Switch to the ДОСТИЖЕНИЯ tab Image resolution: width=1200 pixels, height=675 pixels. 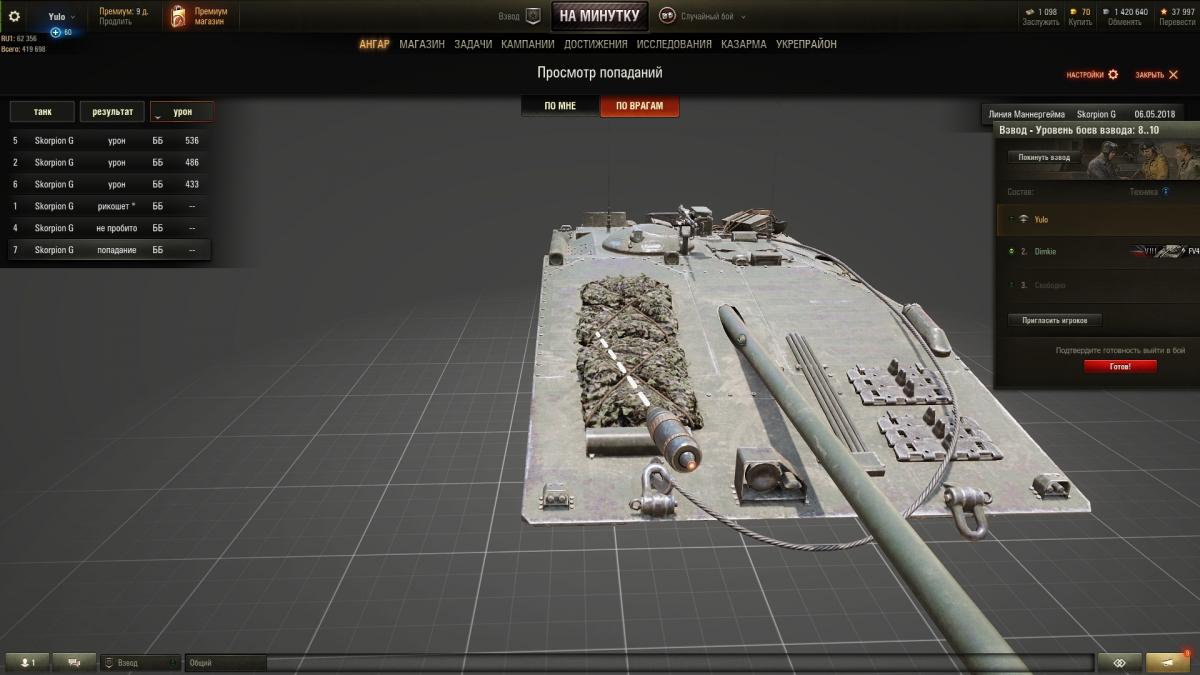pos(596,44)
